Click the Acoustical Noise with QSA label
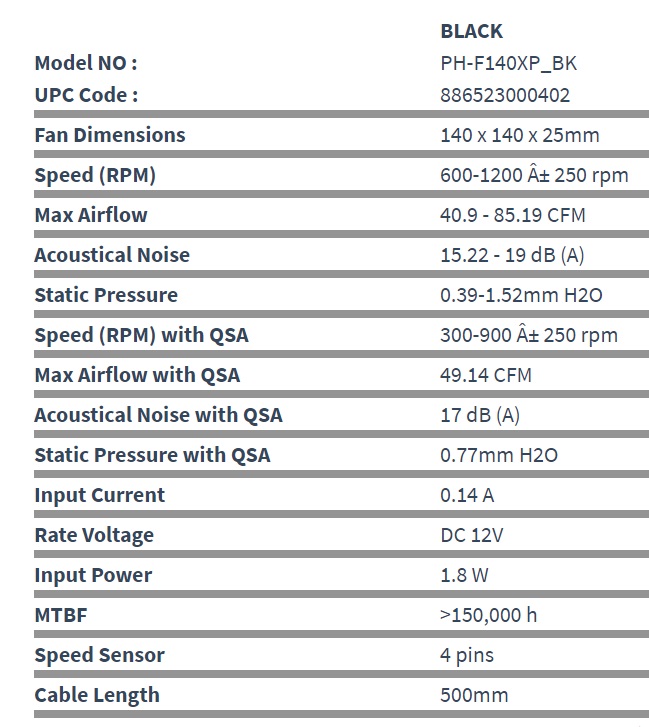649x727 pixels. (x=158, y=415)
